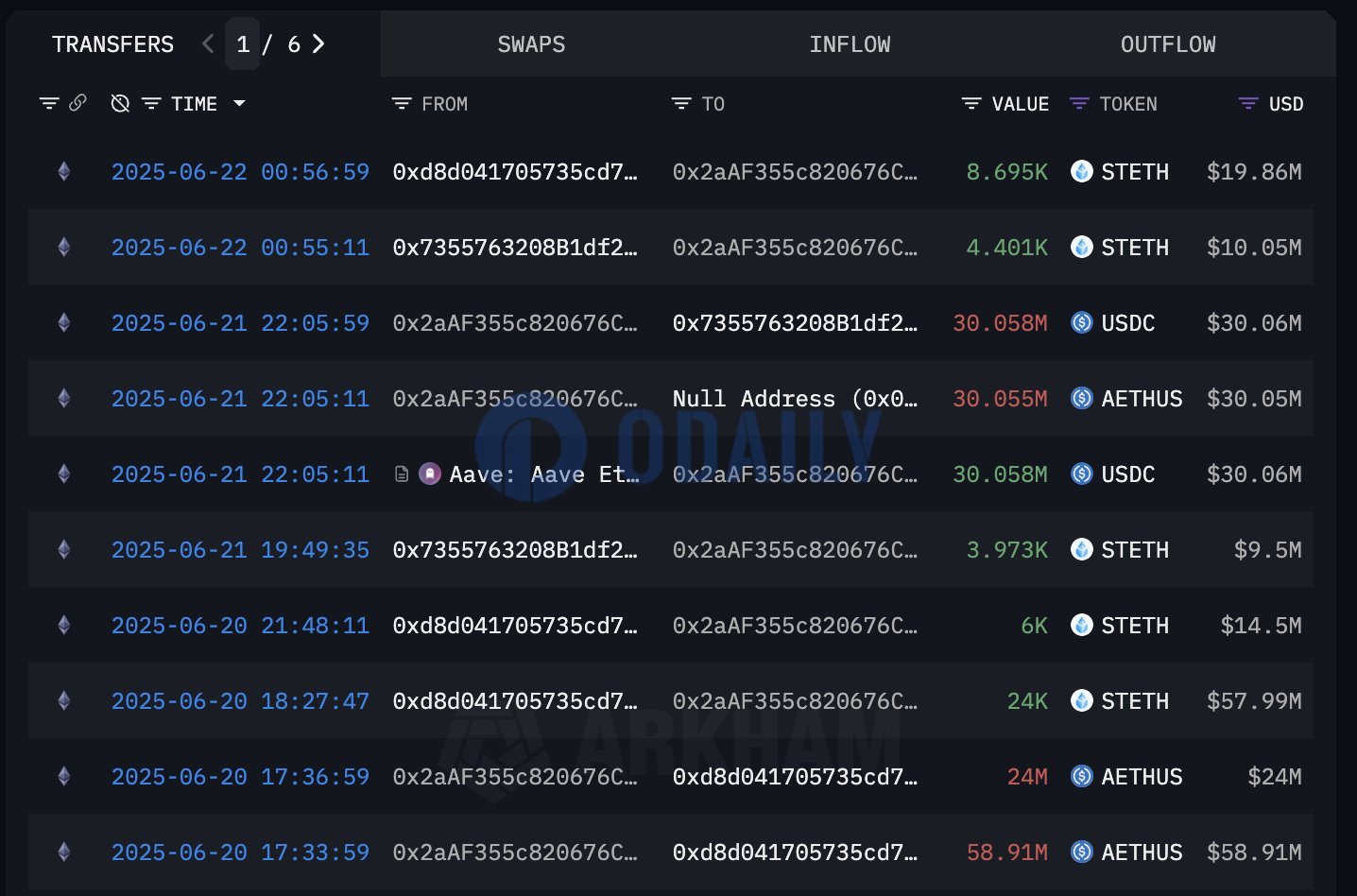Open transaction 2025-06-20 21:48:11
This screenshot has width=1357, height=896.
(x=240, y=626)
